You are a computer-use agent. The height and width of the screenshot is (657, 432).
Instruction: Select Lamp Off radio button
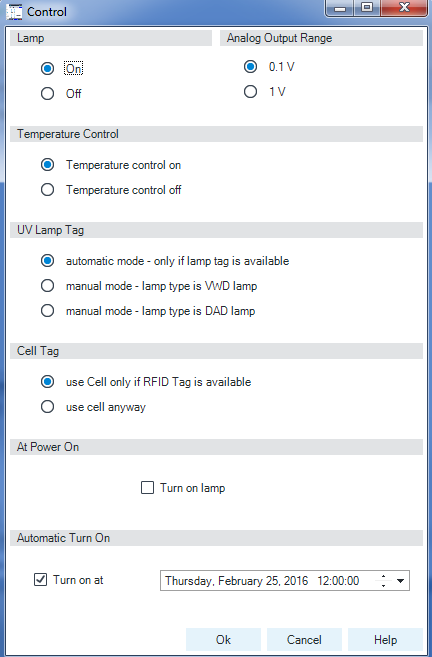click(x=47, y=93)
